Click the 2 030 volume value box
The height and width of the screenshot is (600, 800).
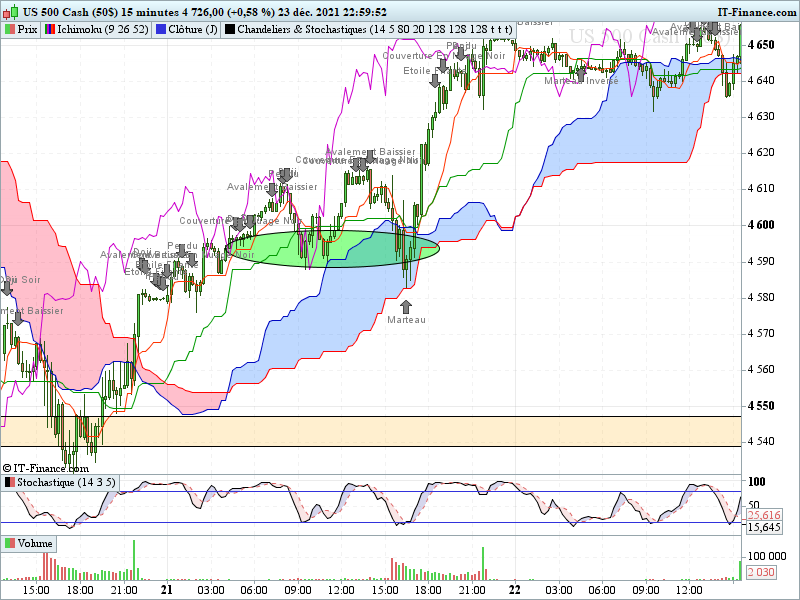coord(761,572)
